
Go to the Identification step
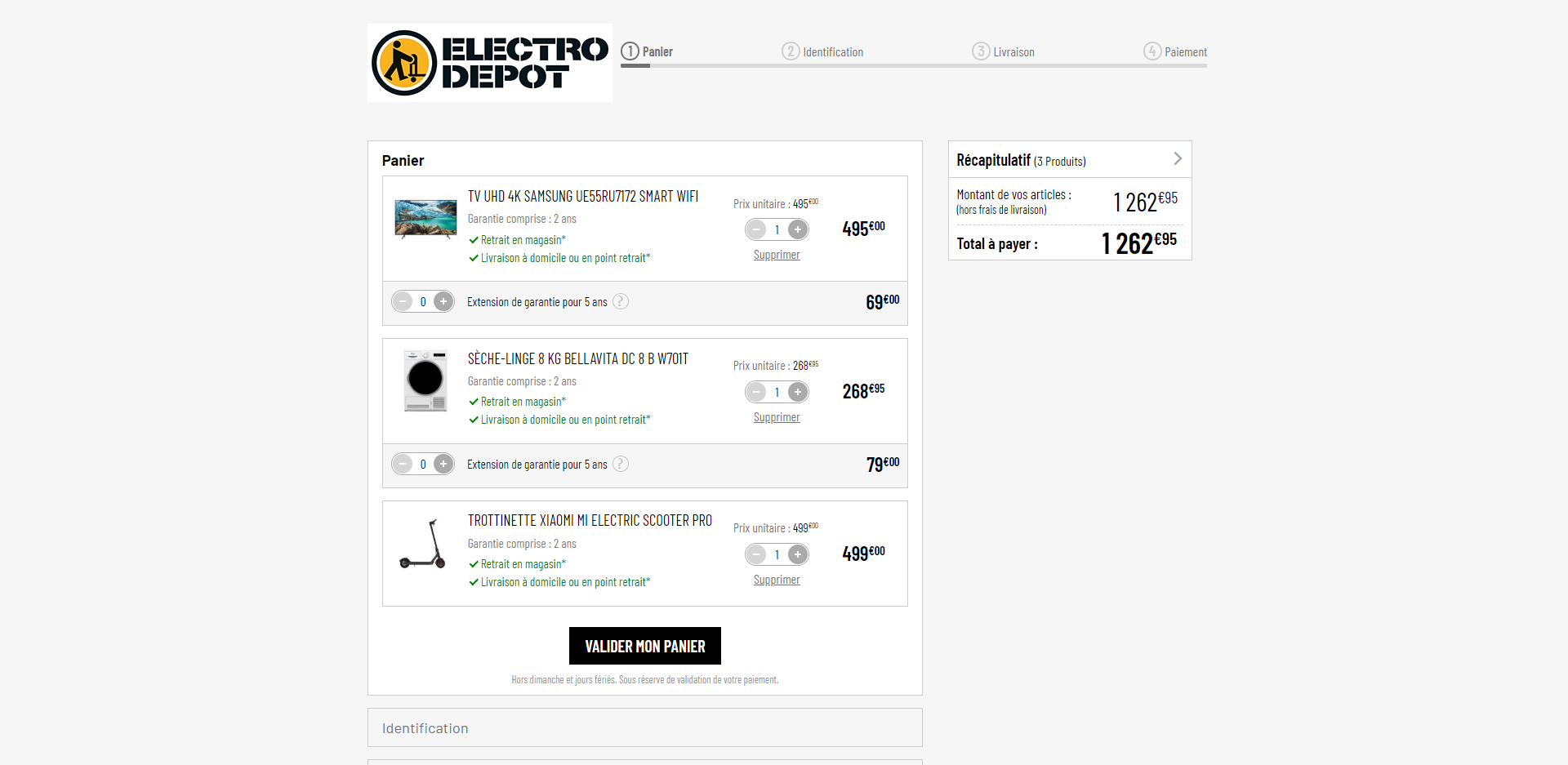click(x=822, y=51)
